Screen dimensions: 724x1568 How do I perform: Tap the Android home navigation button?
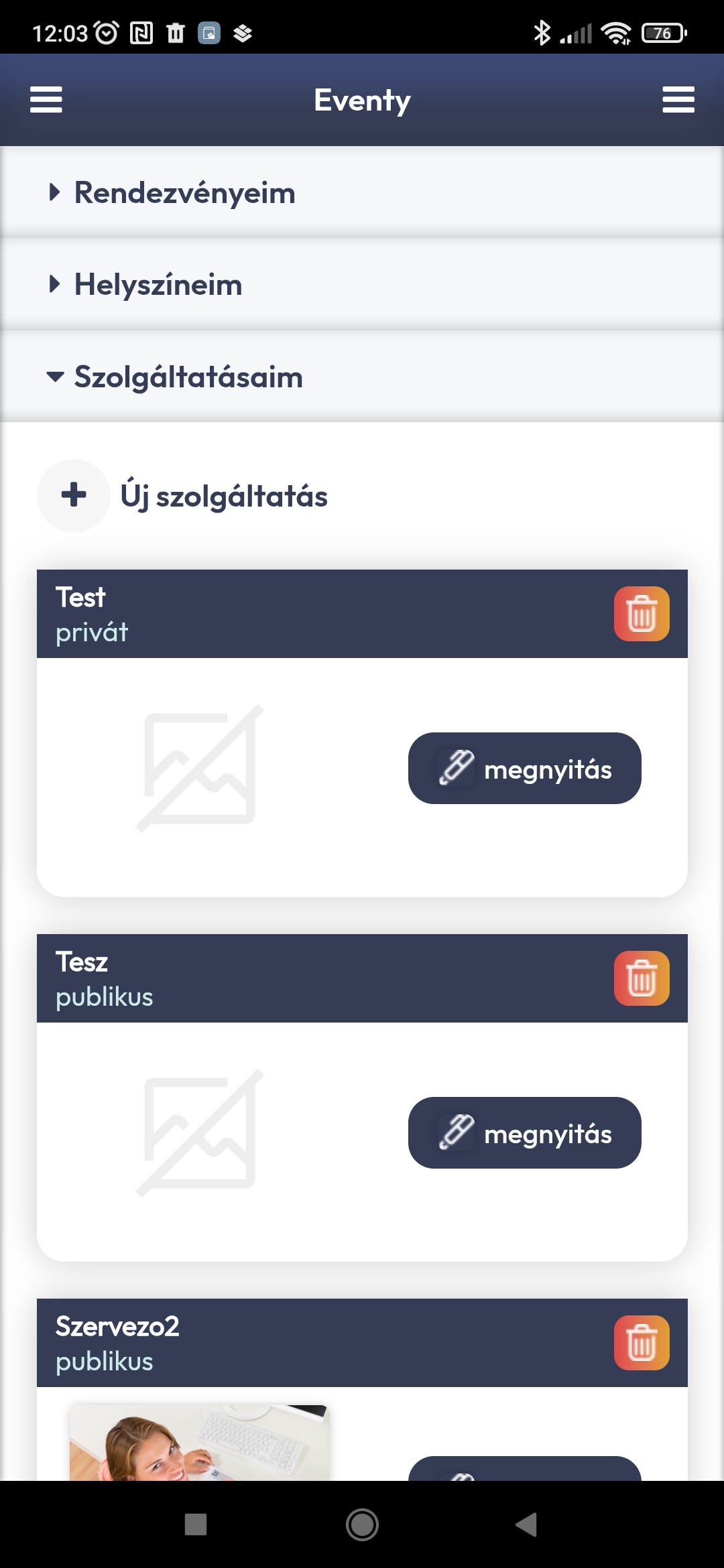point(362,1524)
